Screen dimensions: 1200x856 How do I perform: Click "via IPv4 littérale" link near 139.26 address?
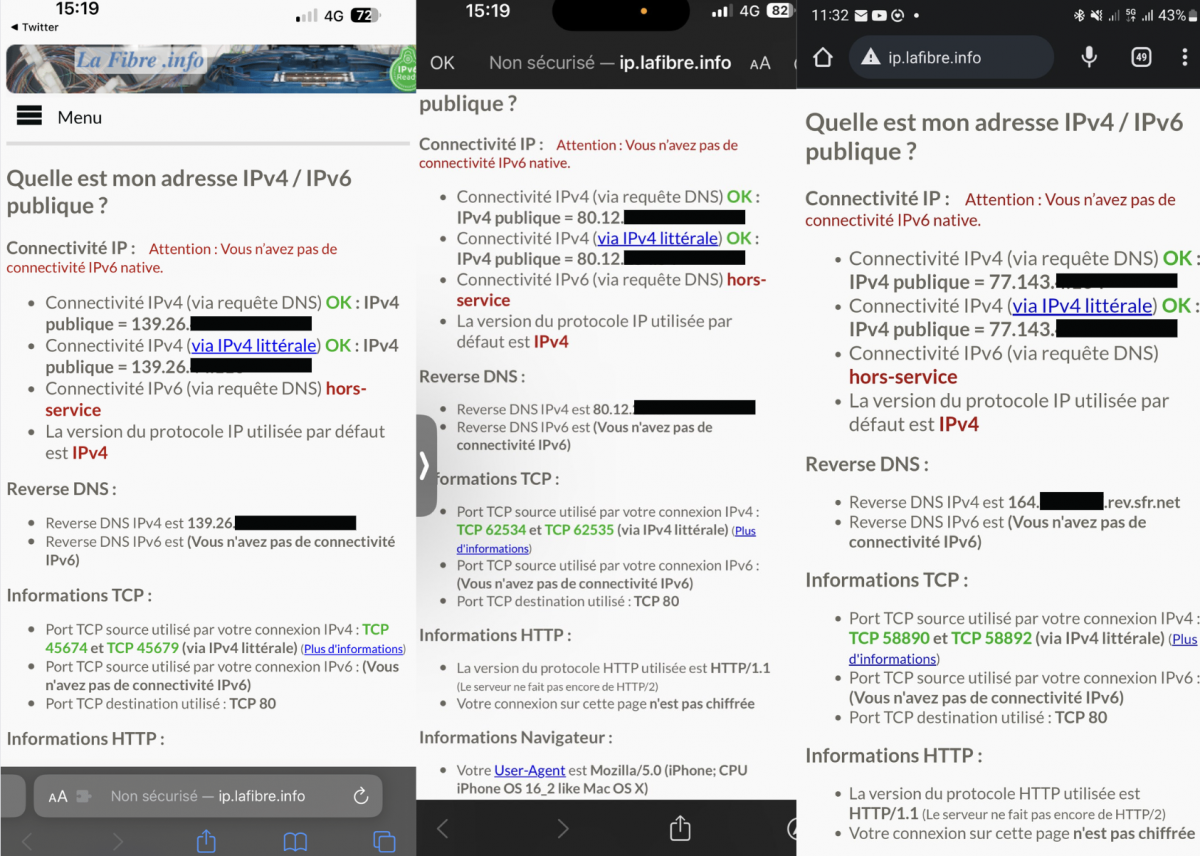(254, 346)
